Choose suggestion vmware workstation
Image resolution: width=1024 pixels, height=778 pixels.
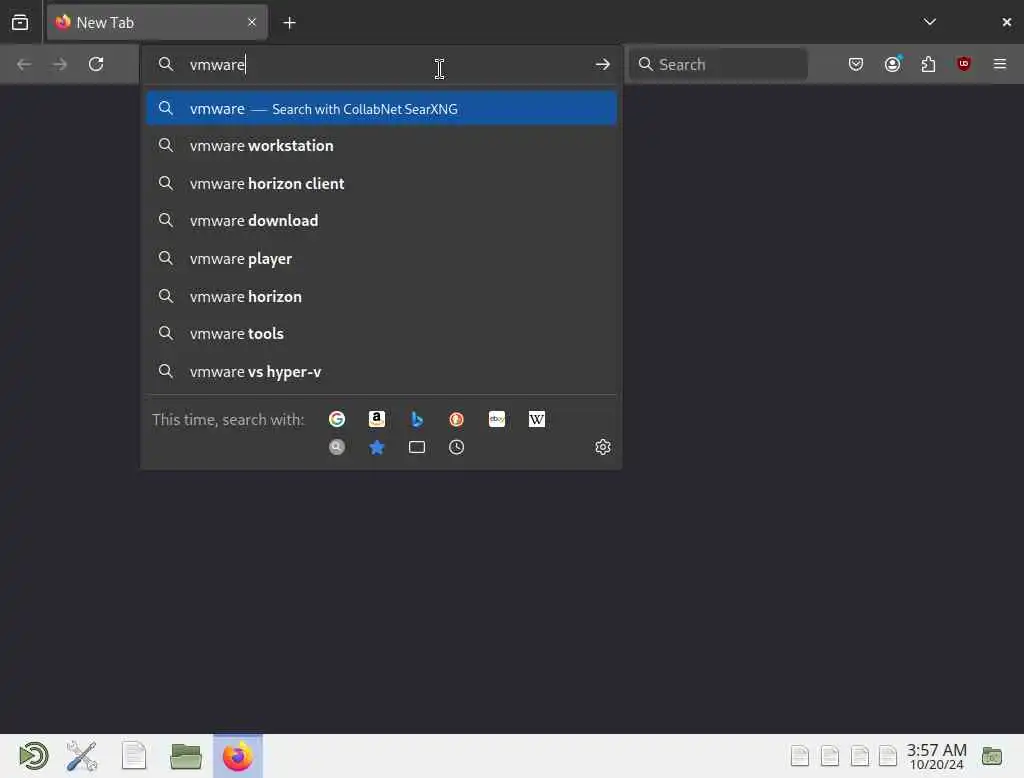coord(381,146)
